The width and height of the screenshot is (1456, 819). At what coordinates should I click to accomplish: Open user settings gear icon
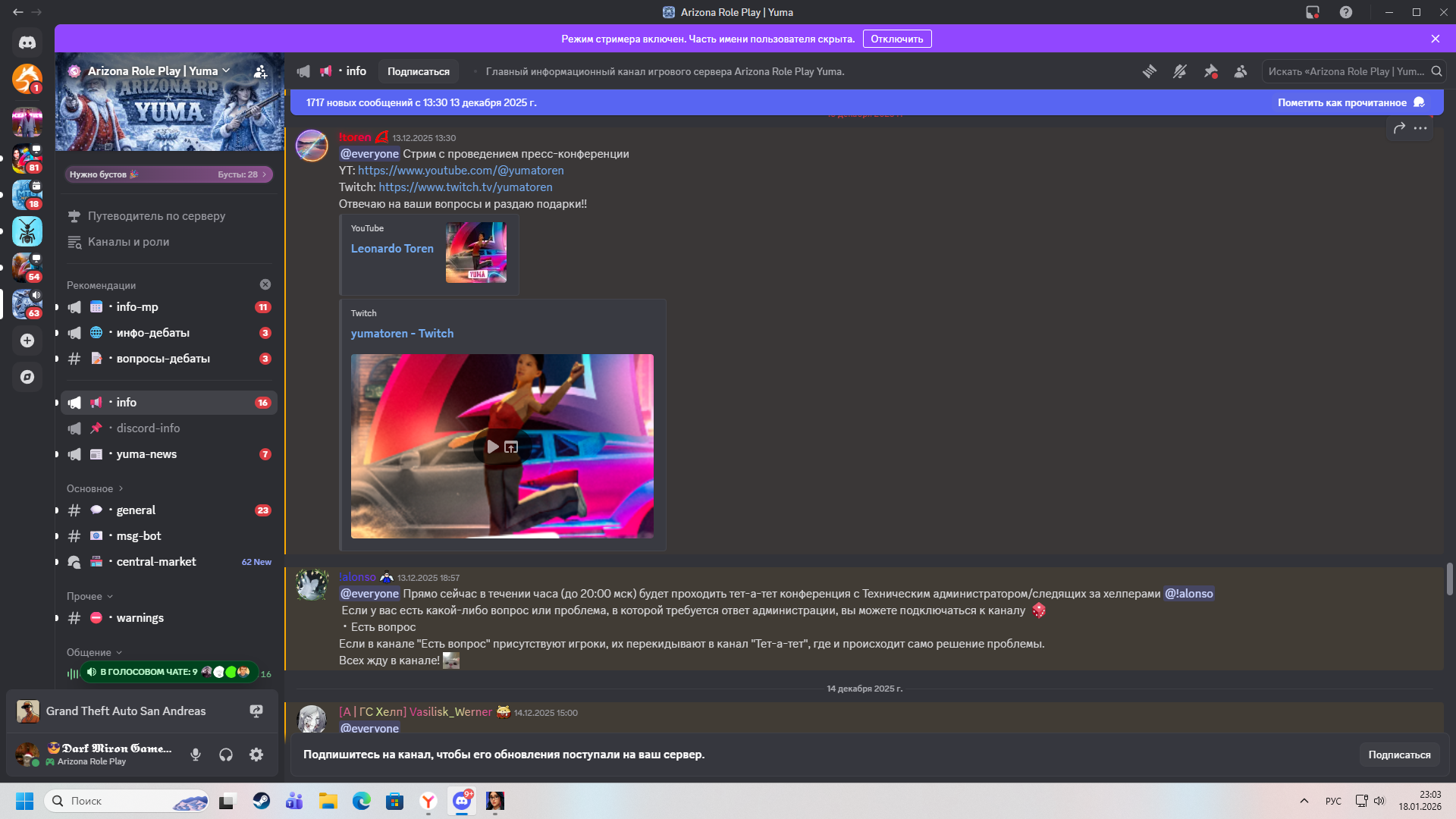click(256, 755)
